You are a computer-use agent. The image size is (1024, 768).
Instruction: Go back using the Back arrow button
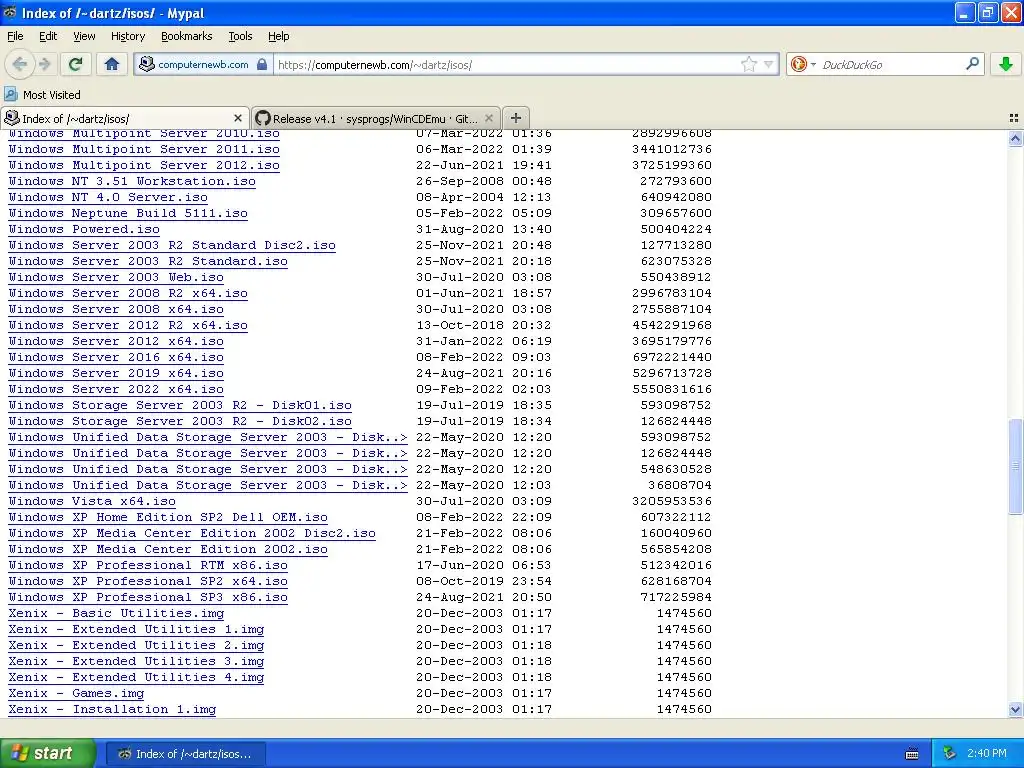pos(19,64)
